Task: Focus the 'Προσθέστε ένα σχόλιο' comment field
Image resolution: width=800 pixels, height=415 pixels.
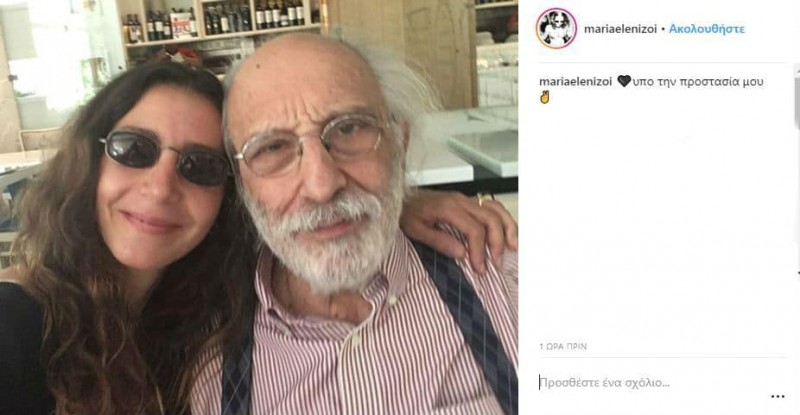Action: tap(640, 382)
